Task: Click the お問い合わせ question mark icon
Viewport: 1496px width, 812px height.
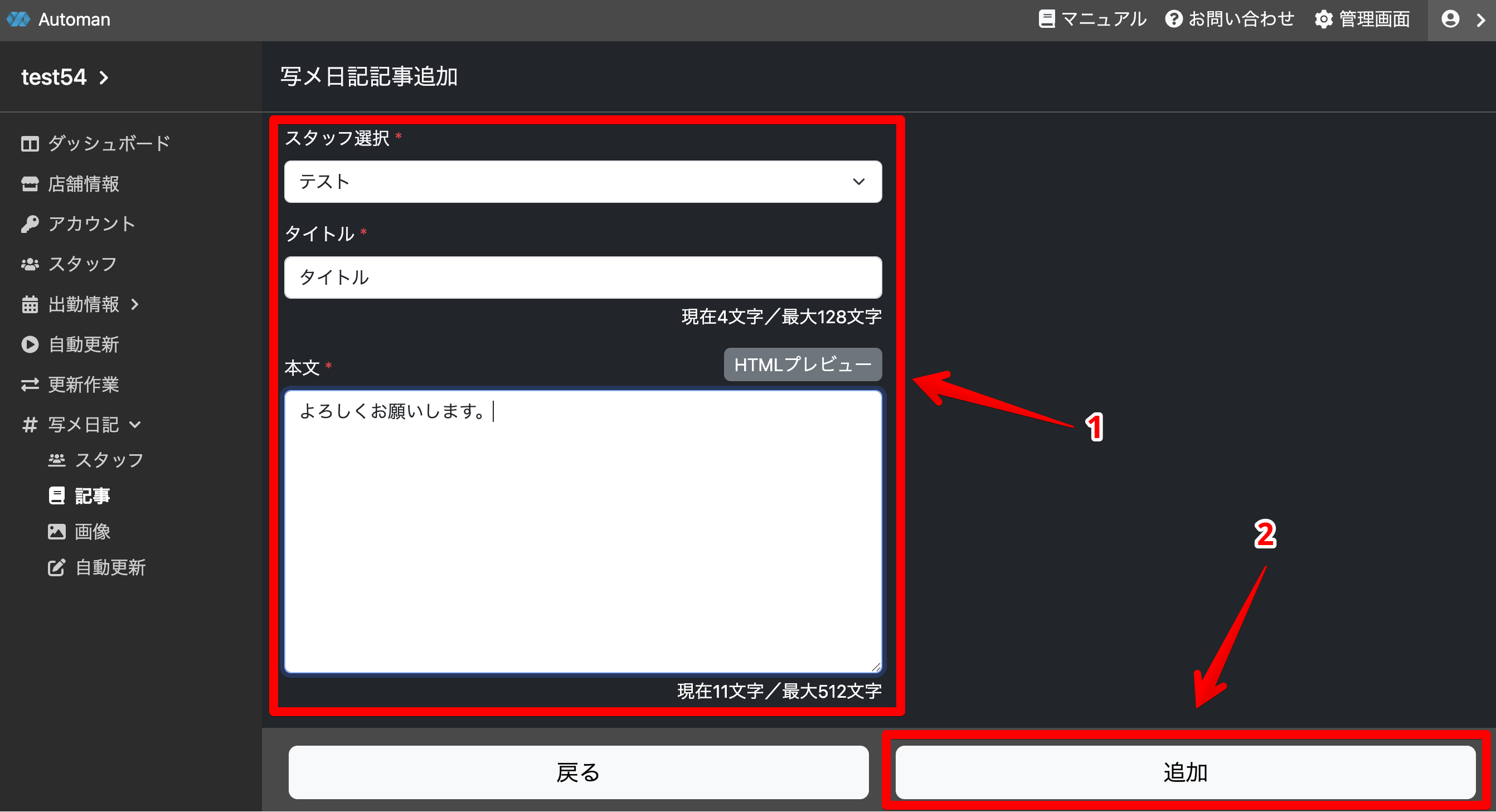Action: 1173,19
